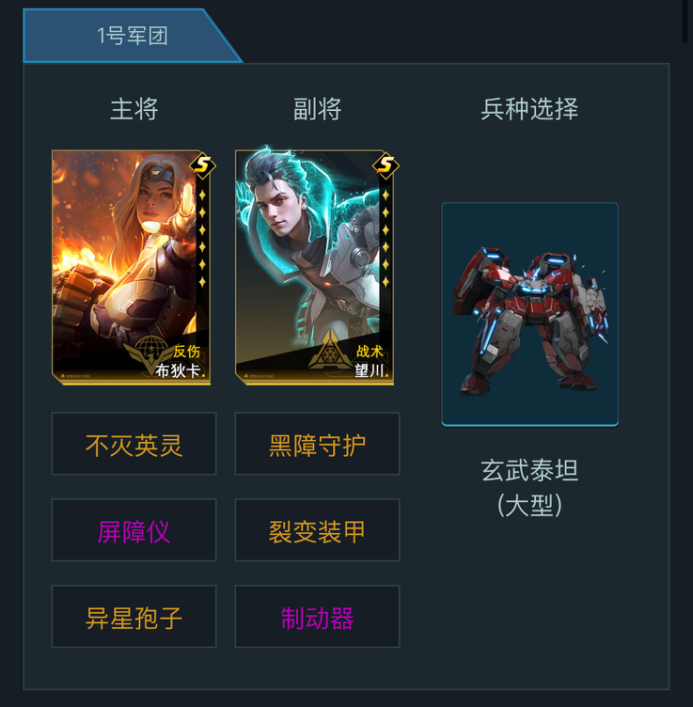Click the 不灭英灵 skill button
Image resolution: width=693 pixels, height=707 pixels.
pyautogui.click(x=134, y=444)
